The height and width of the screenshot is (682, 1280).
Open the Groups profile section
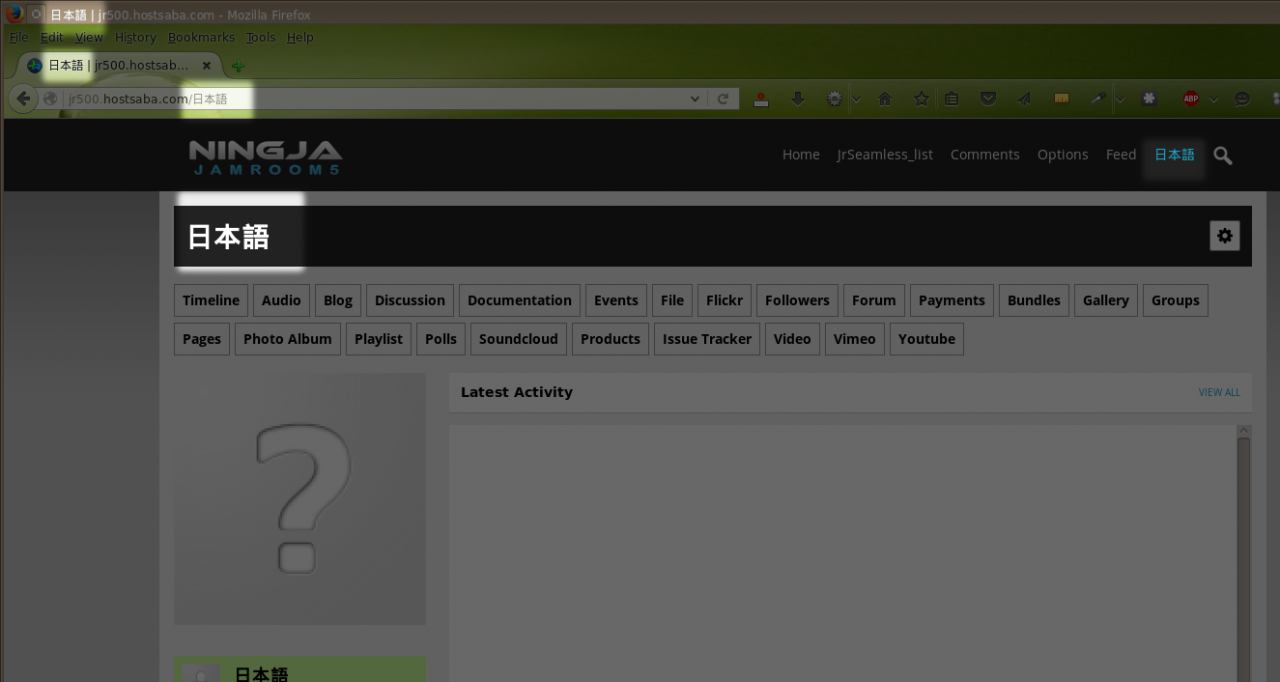[1175, 300]
